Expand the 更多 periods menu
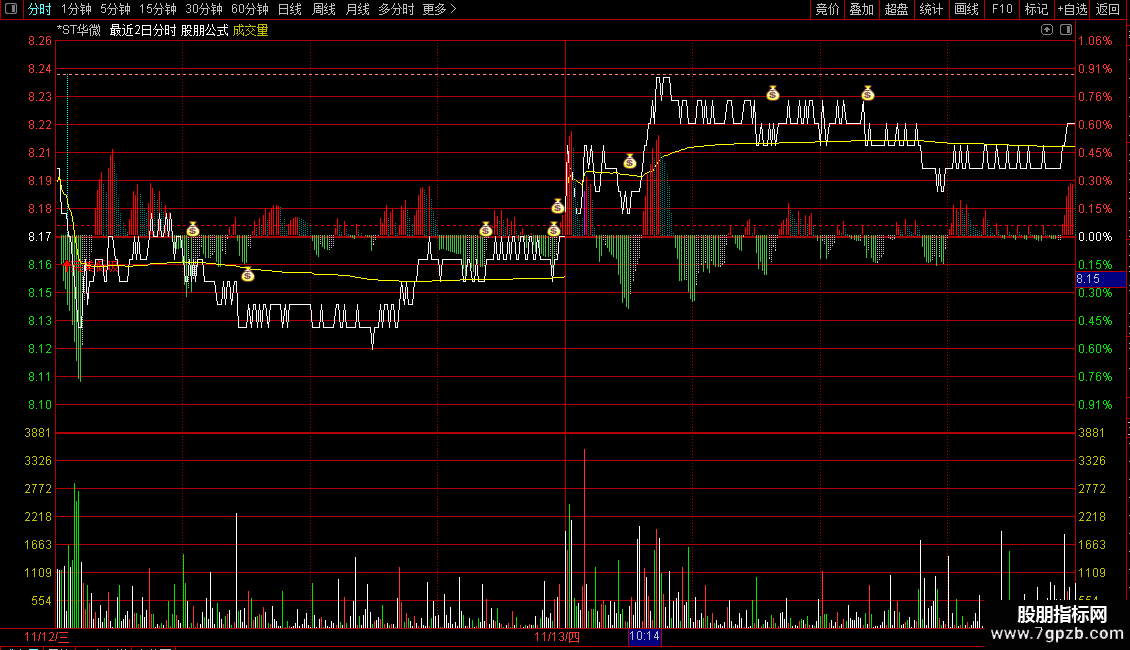The image size is (1130, 650). click(439, 9)
